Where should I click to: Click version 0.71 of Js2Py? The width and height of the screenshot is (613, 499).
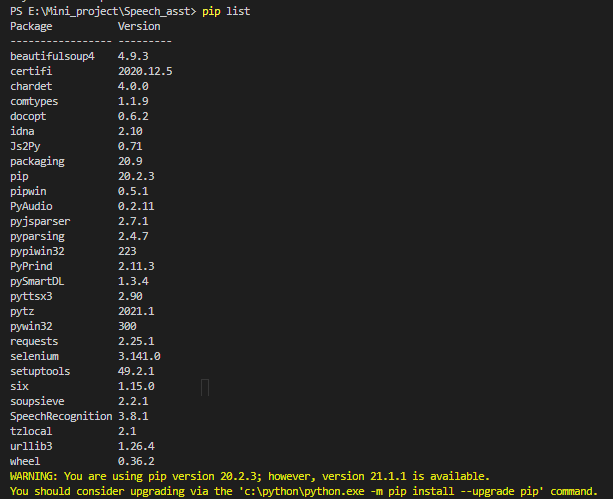[x=130, y=146]
